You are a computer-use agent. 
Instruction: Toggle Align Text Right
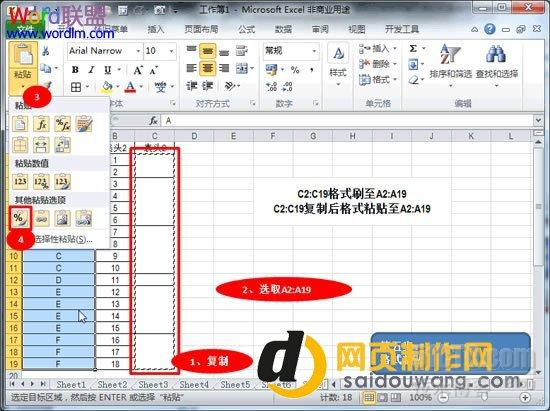[224, 68]
